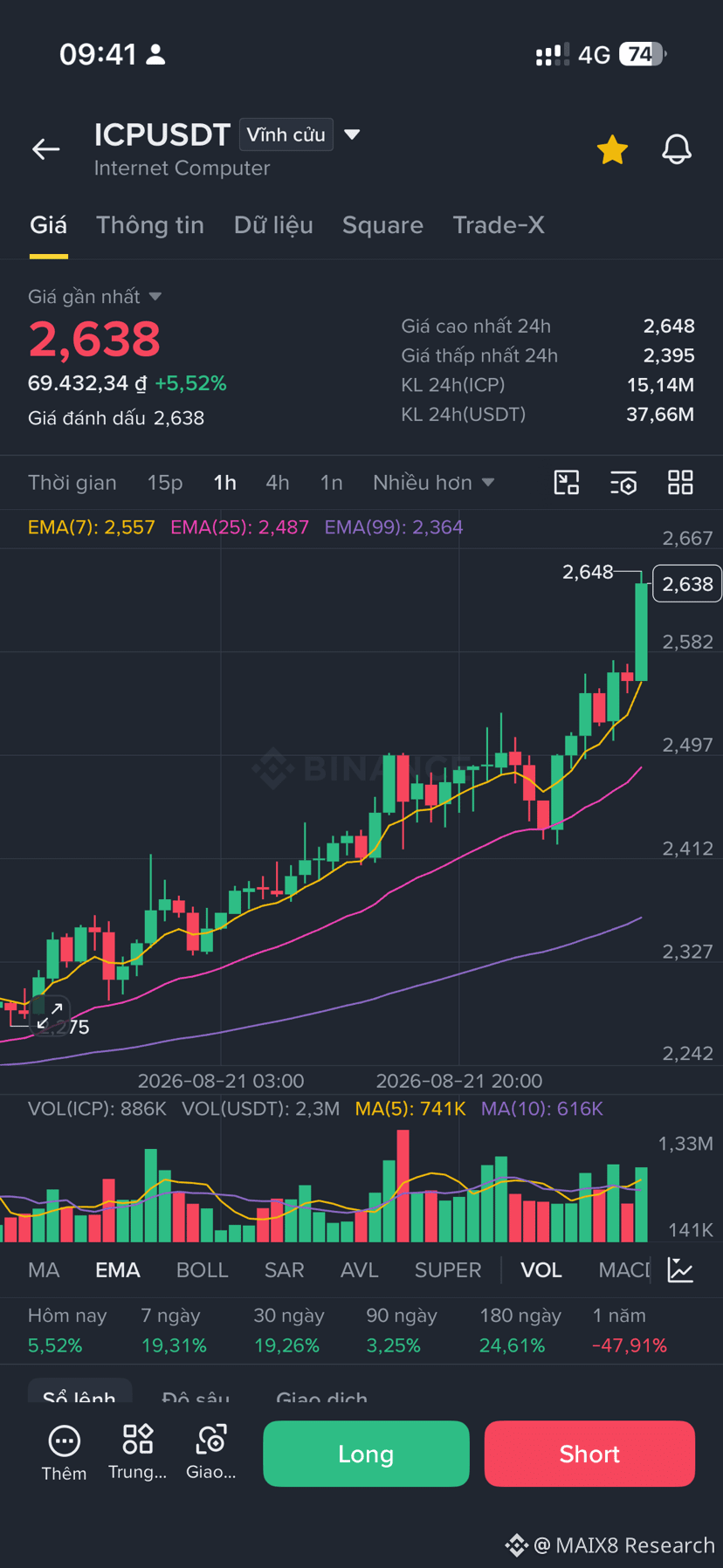Tap the MA(10): 616K volume label
The height and width of the screenshot is (1568, 723).
tap(542, 1109)
